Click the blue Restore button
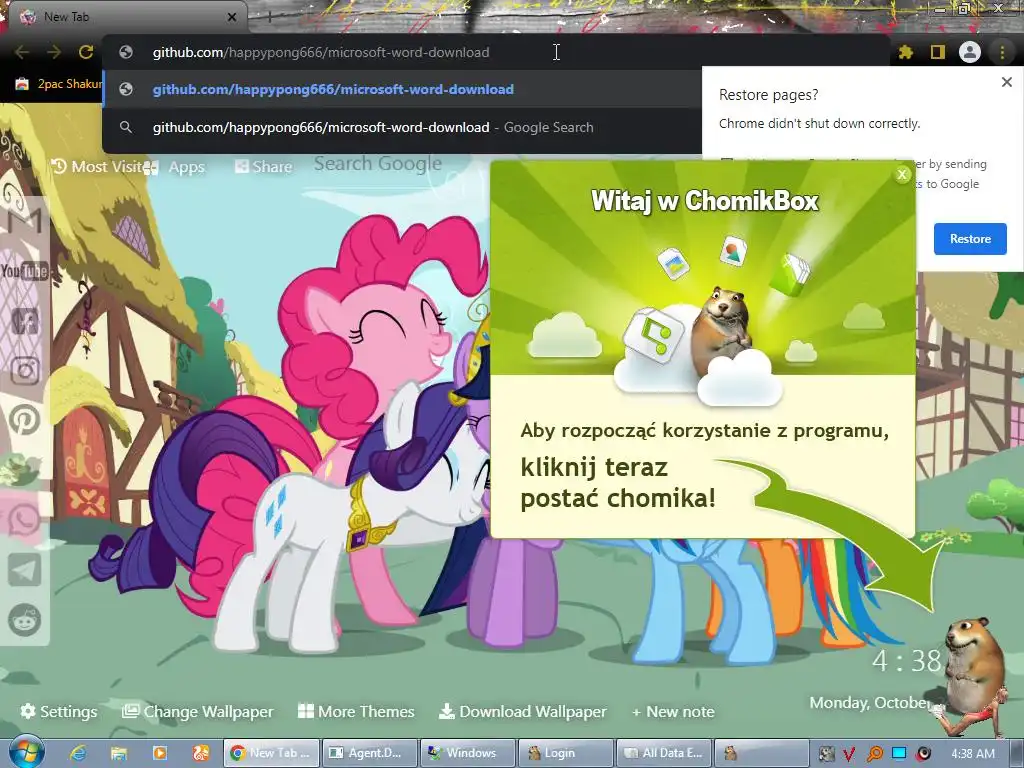The height and width of the screenshot is (768, 1024). point(970,239)
